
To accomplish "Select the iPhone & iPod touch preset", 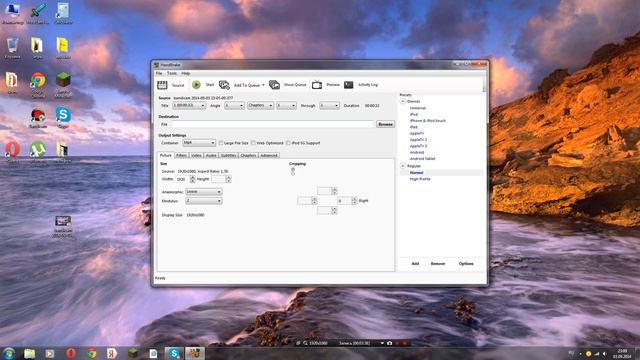I will click(x=428, y=121).
